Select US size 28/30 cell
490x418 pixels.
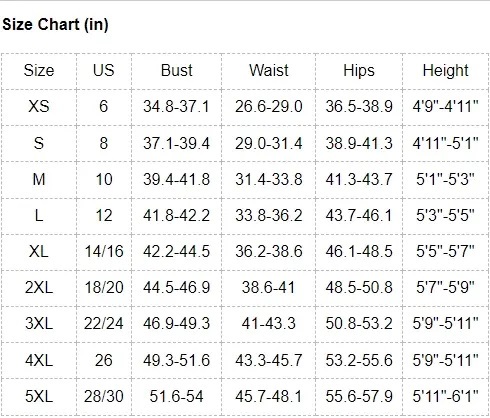click(104, 396)
